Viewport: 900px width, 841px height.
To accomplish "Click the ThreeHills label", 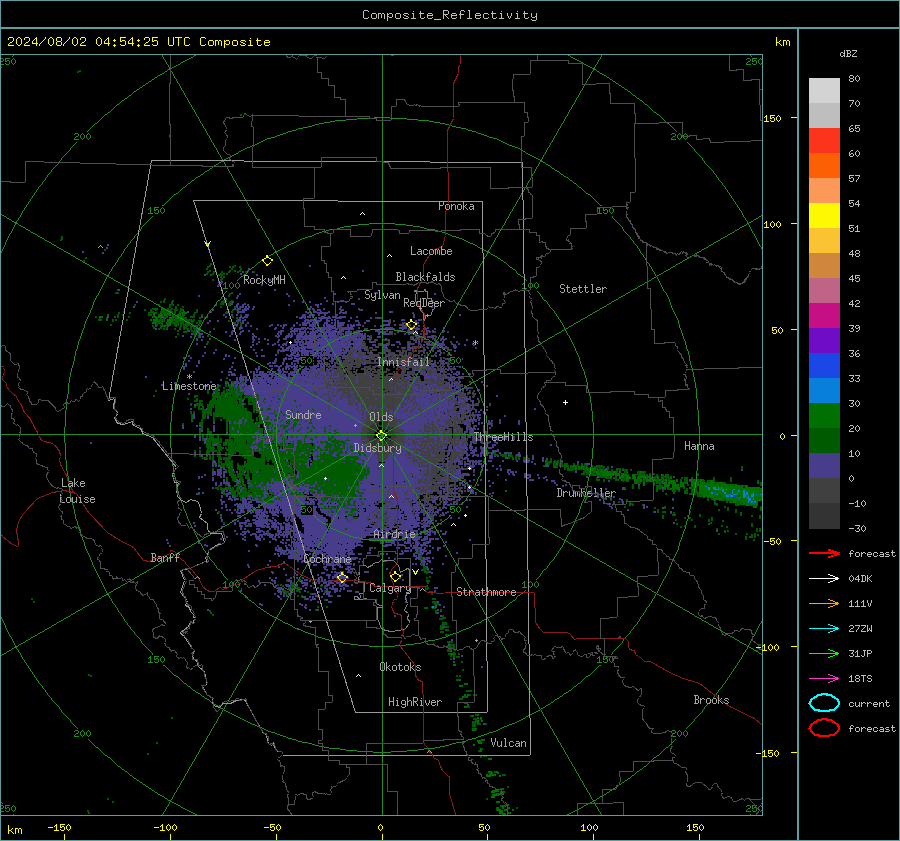I will [503, 437].
